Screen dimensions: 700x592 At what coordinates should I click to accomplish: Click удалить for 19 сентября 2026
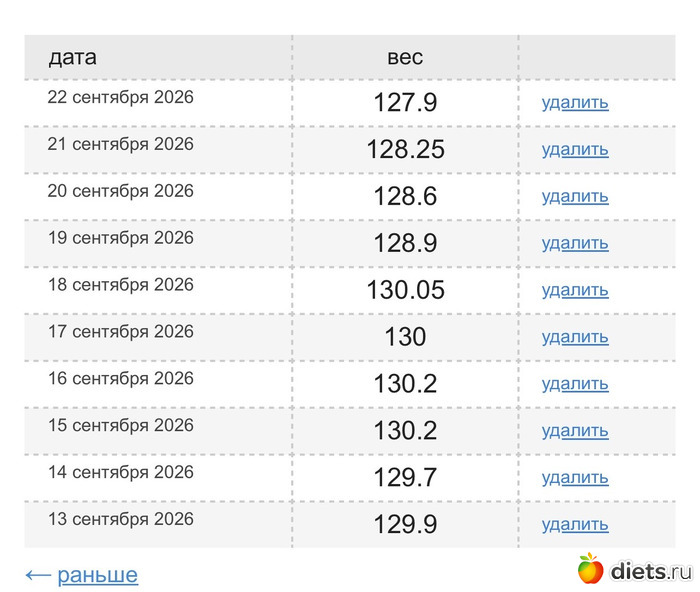(x=575, y=243)
